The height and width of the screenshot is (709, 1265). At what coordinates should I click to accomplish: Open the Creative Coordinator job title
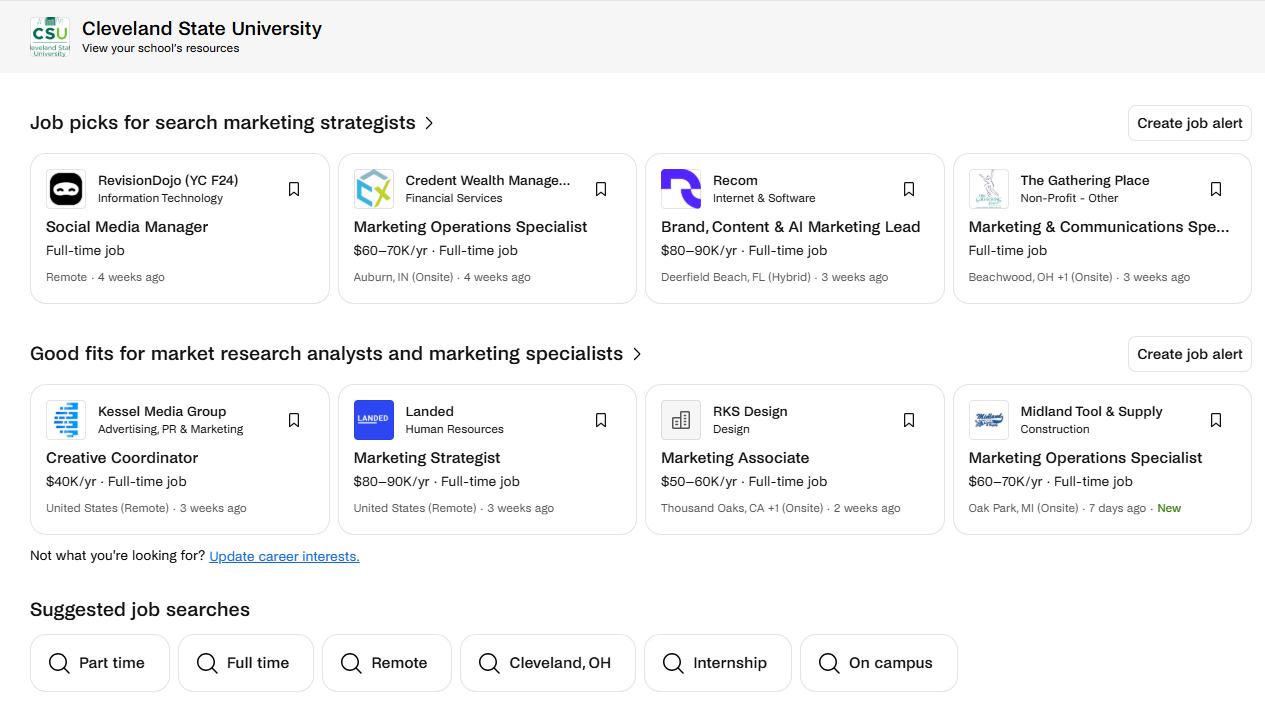click(122, 458)
